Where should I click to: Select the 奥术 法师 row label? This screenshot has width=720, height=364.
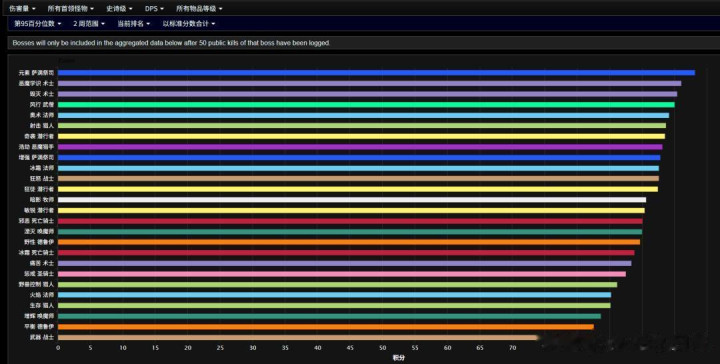42,115
